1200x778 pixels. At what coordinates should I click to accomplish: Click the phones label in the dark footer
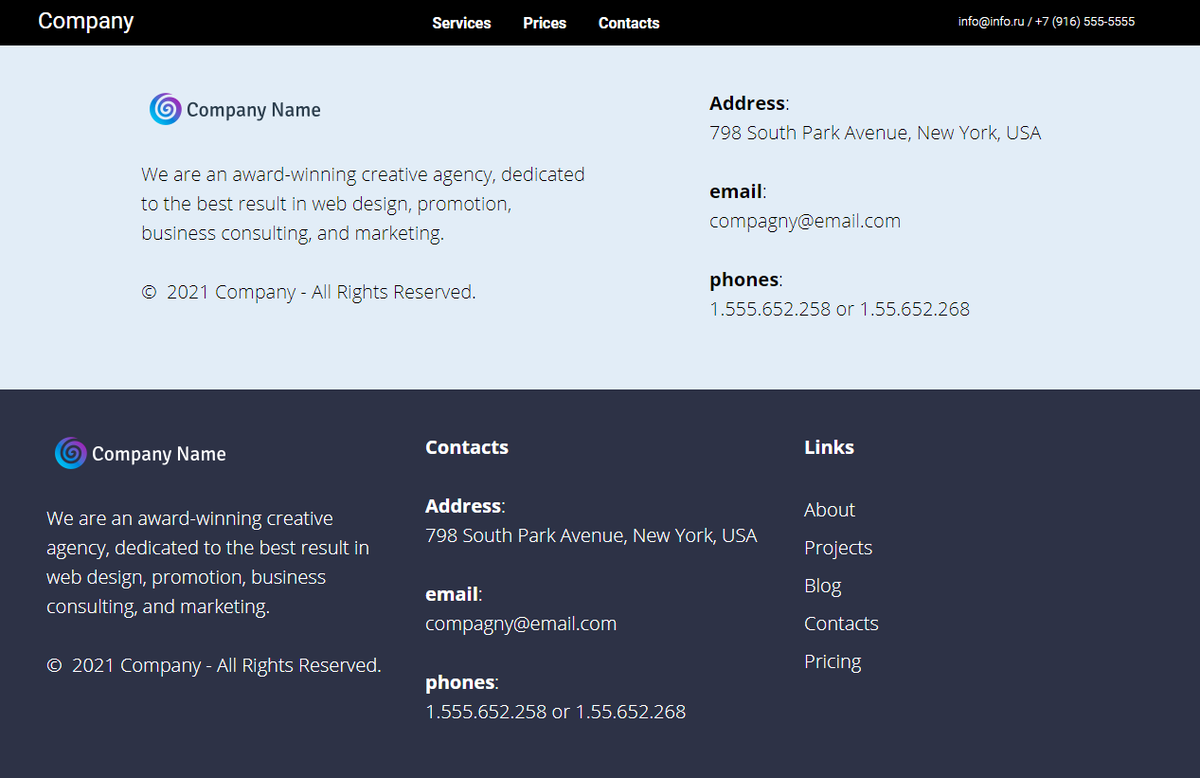(x=460, y=682)
